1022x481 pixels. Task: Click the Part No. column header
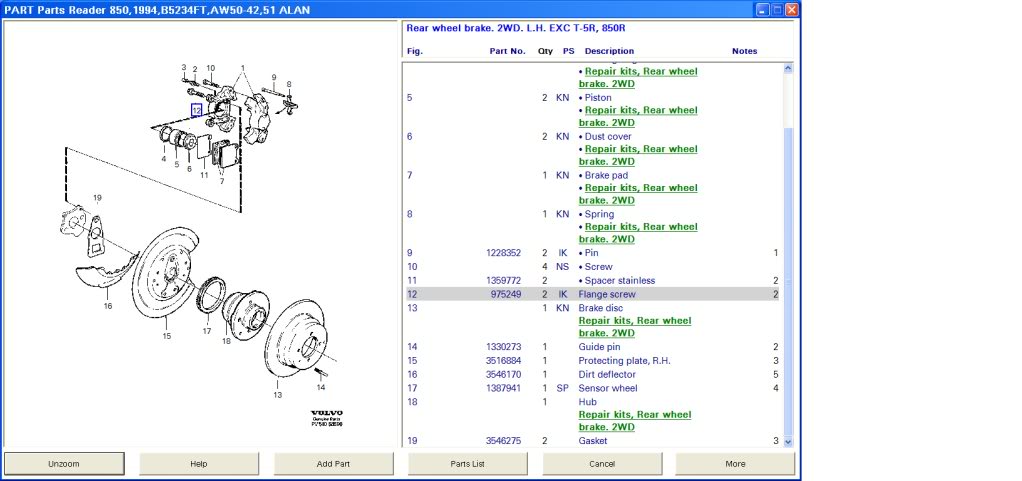[x=507, y=51]
